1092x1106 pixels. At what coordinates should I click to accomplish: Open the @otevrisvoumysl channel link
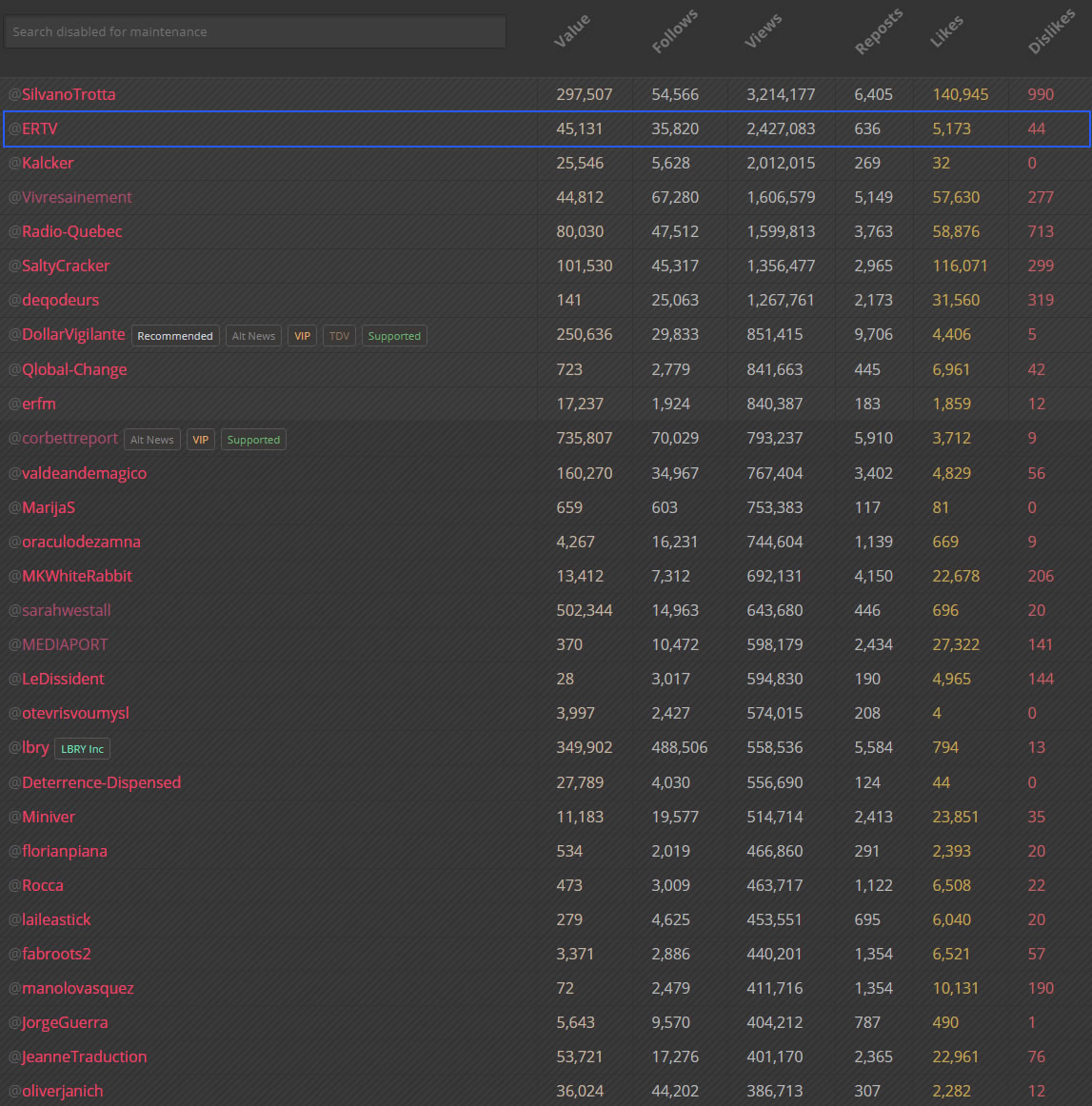click(x=69, y=713)
